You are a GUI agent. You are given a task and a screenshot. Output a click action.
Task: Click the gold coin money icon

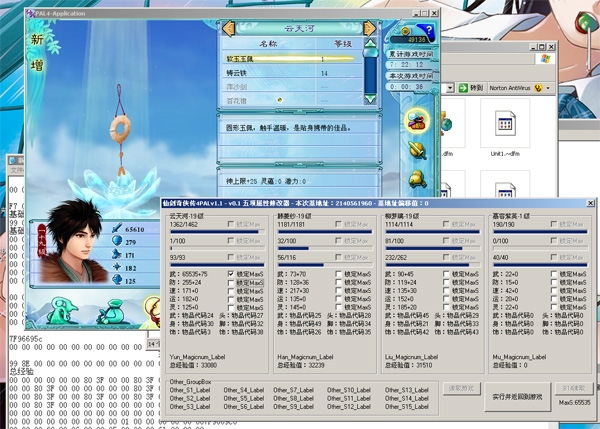[406, 31]
